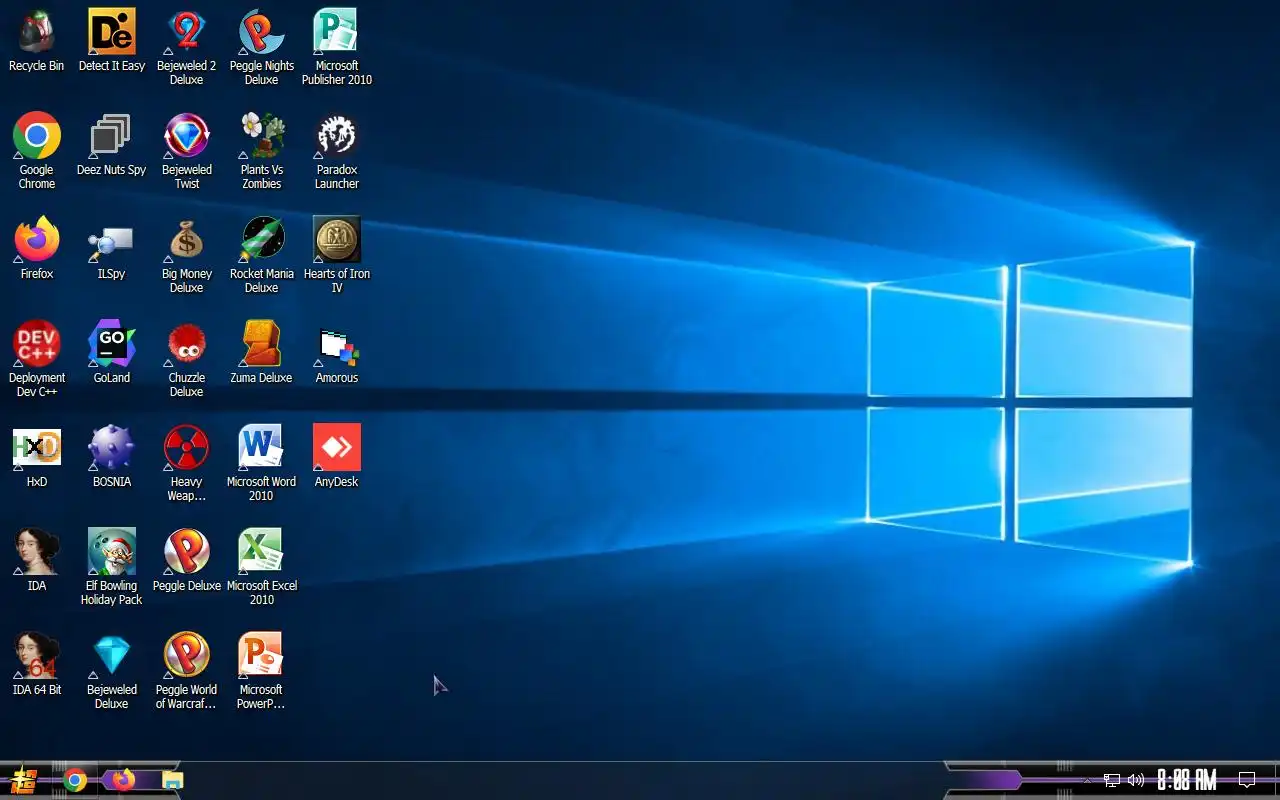1280x800 pixels.
Task: Click Chrome icon in the taskbar
Action: coord(75,780)
